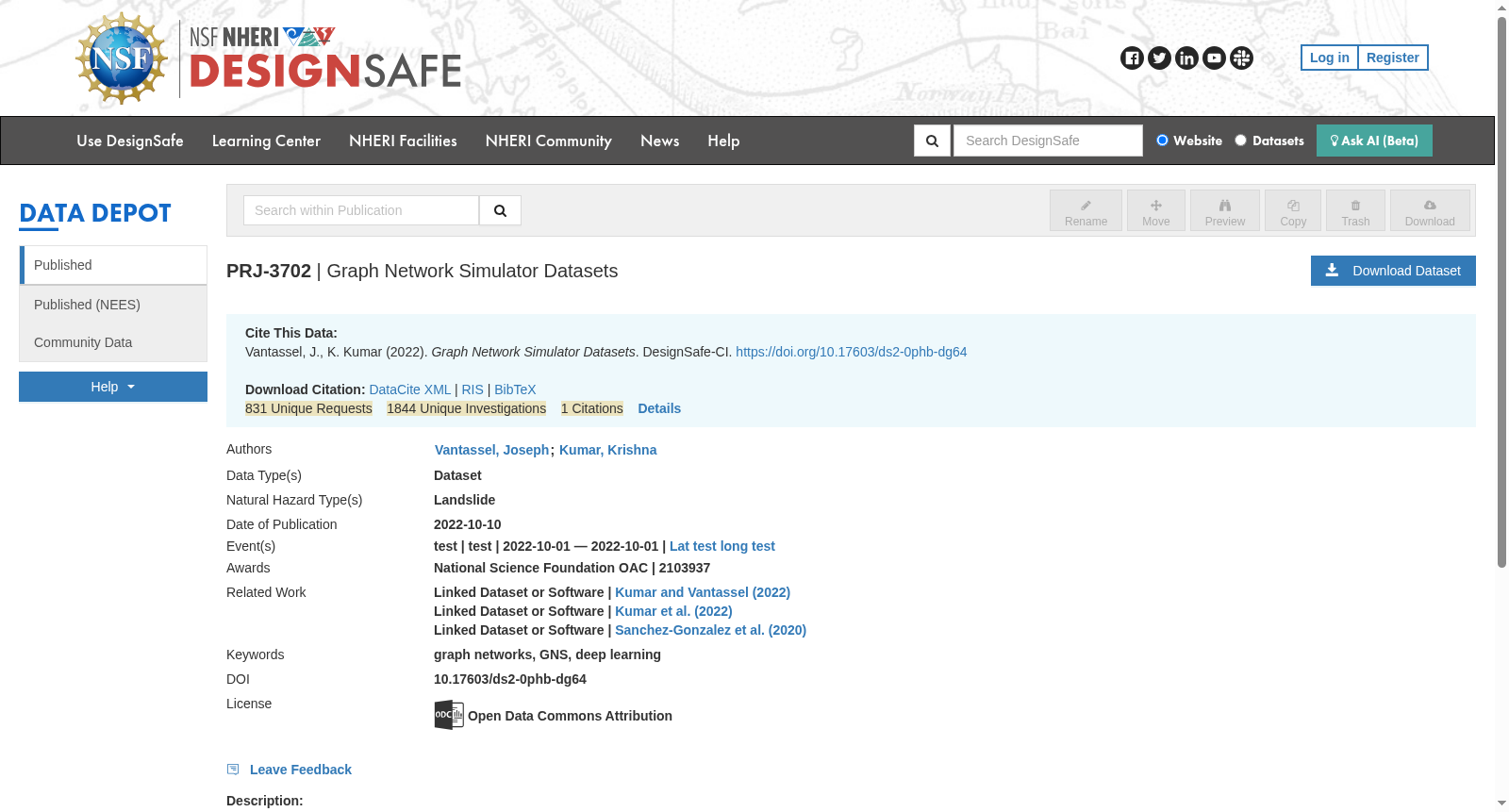Open the Use DesignSafe menu
Viewport: 1509px width, 812px height.
[130, 141]
